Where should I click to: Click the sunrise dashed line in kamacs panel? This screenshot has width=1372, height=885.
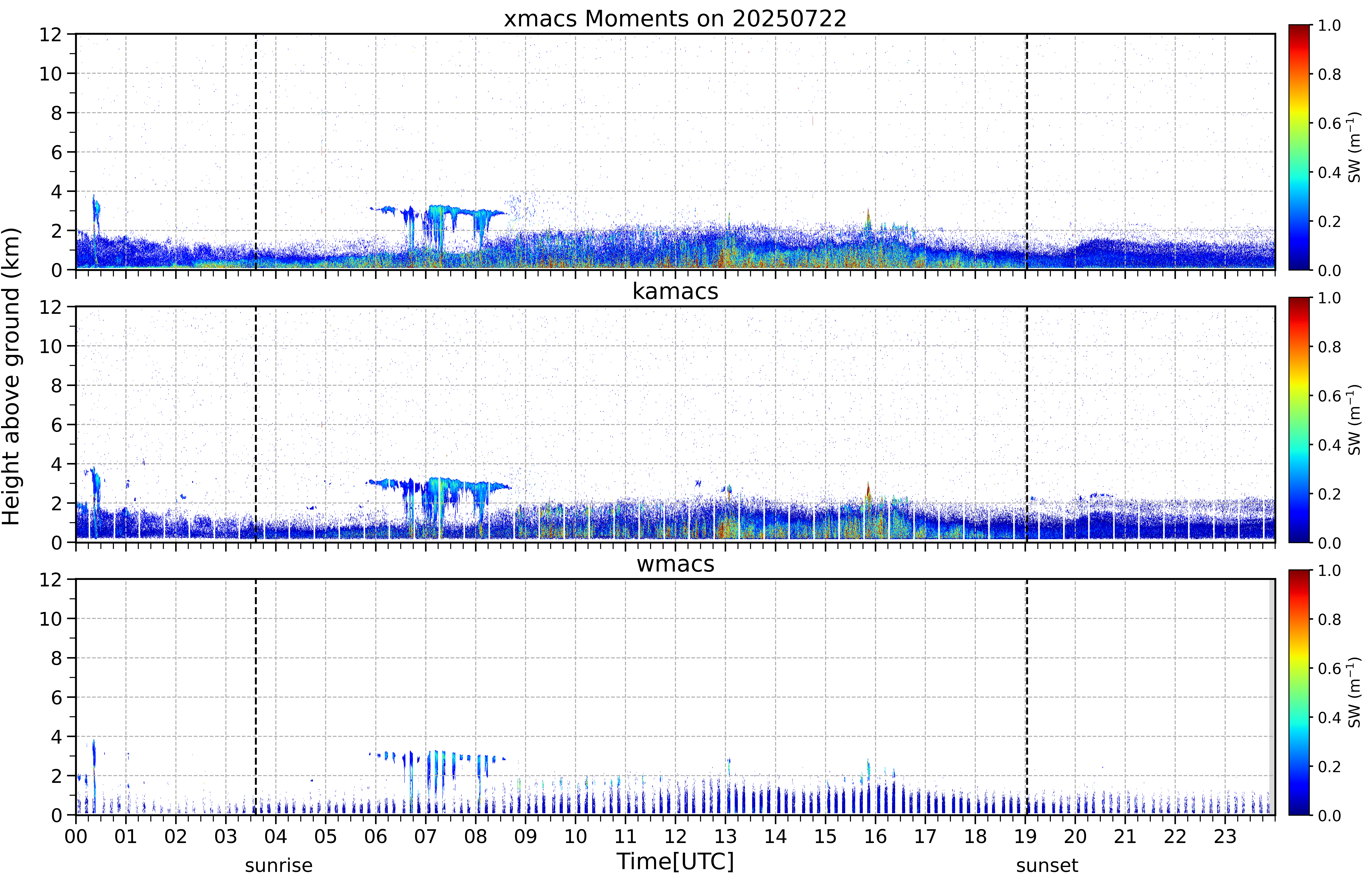tap(256, 424)
